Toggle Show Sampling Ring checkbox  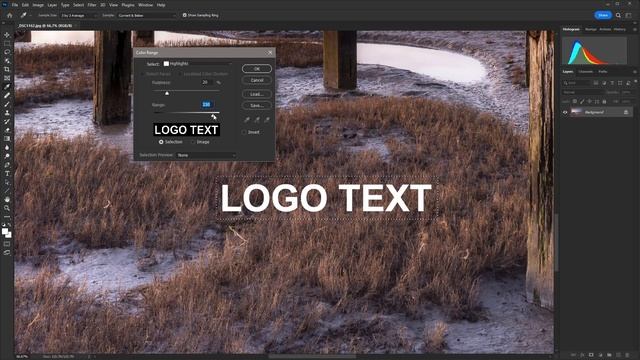[x=184, y=15]
